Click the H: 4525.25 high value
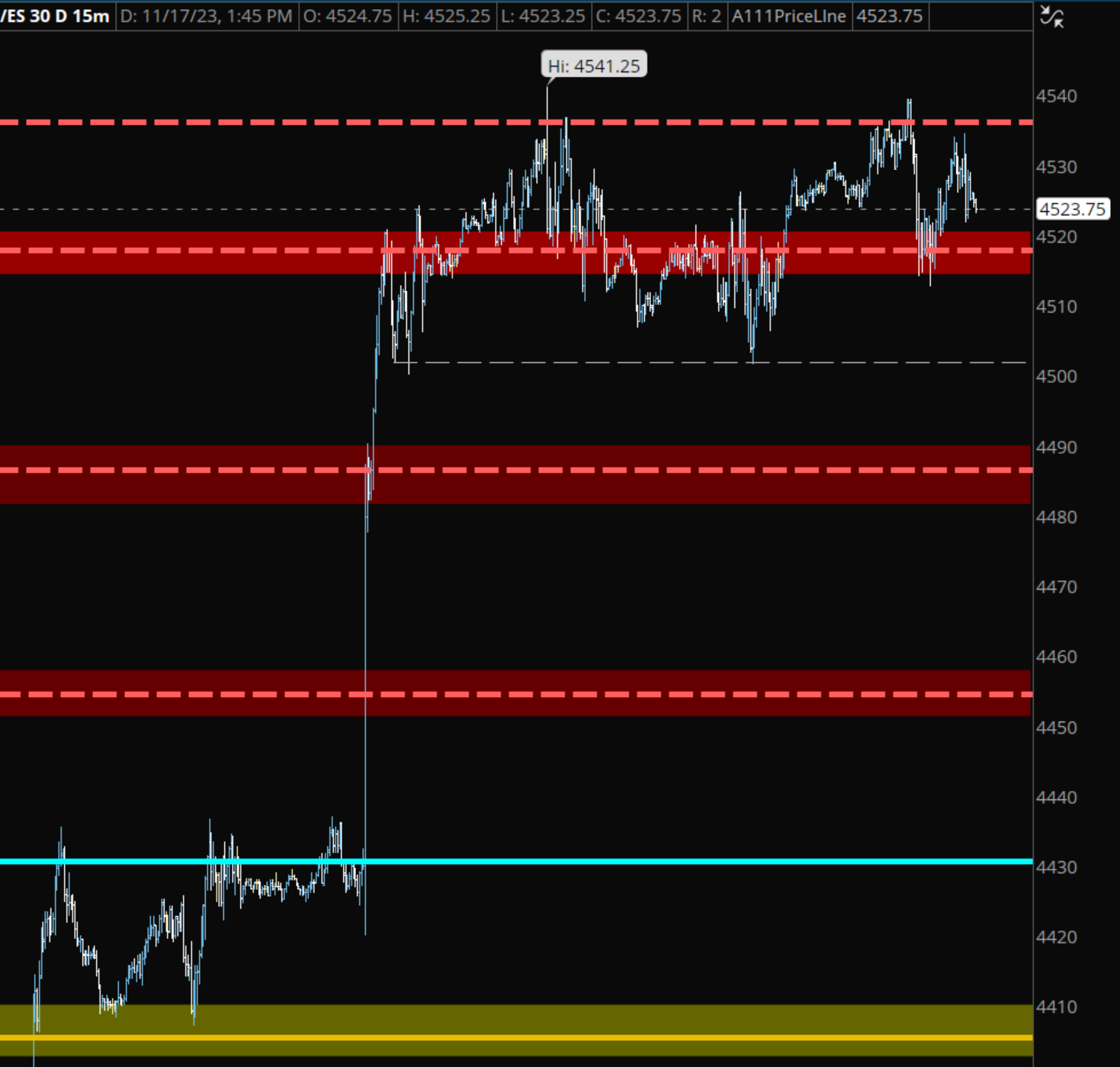 click(x=450, y=15)
